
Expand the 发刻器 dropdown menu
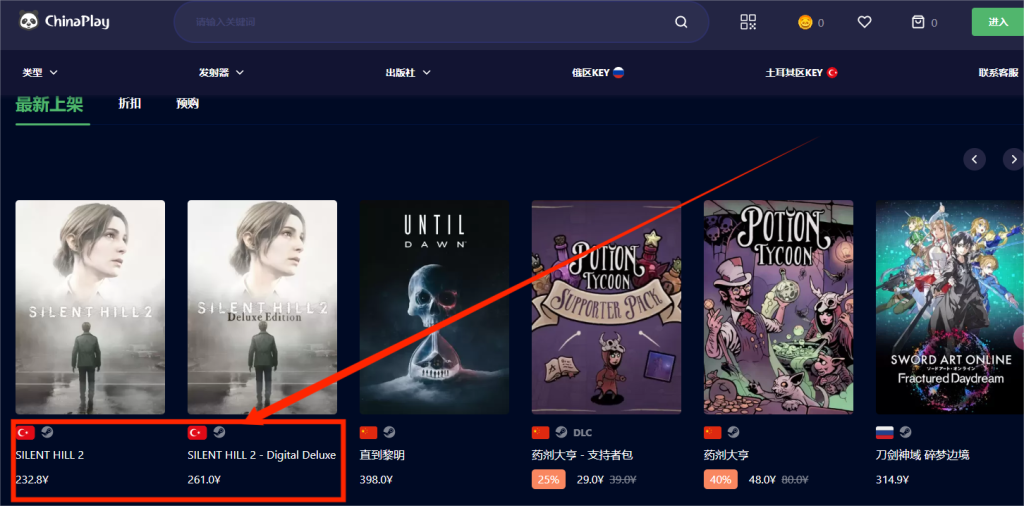221,72
